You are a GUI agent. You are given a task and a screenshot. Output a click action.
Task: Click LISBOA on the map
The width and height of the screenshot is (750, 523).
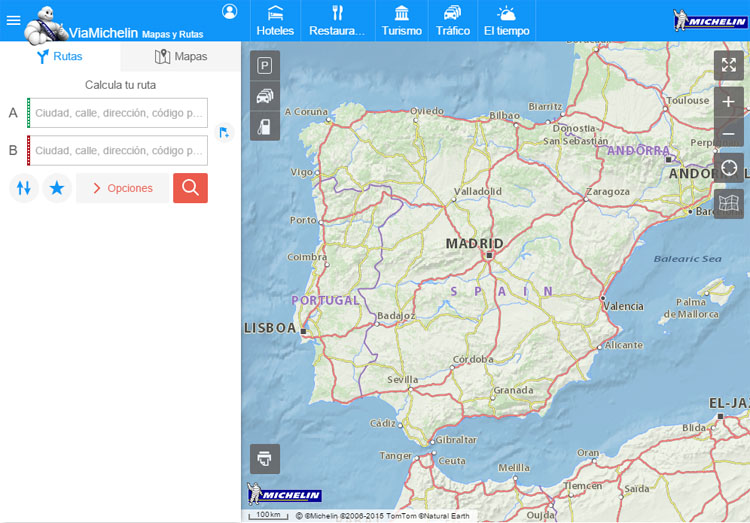coord(270,328)
